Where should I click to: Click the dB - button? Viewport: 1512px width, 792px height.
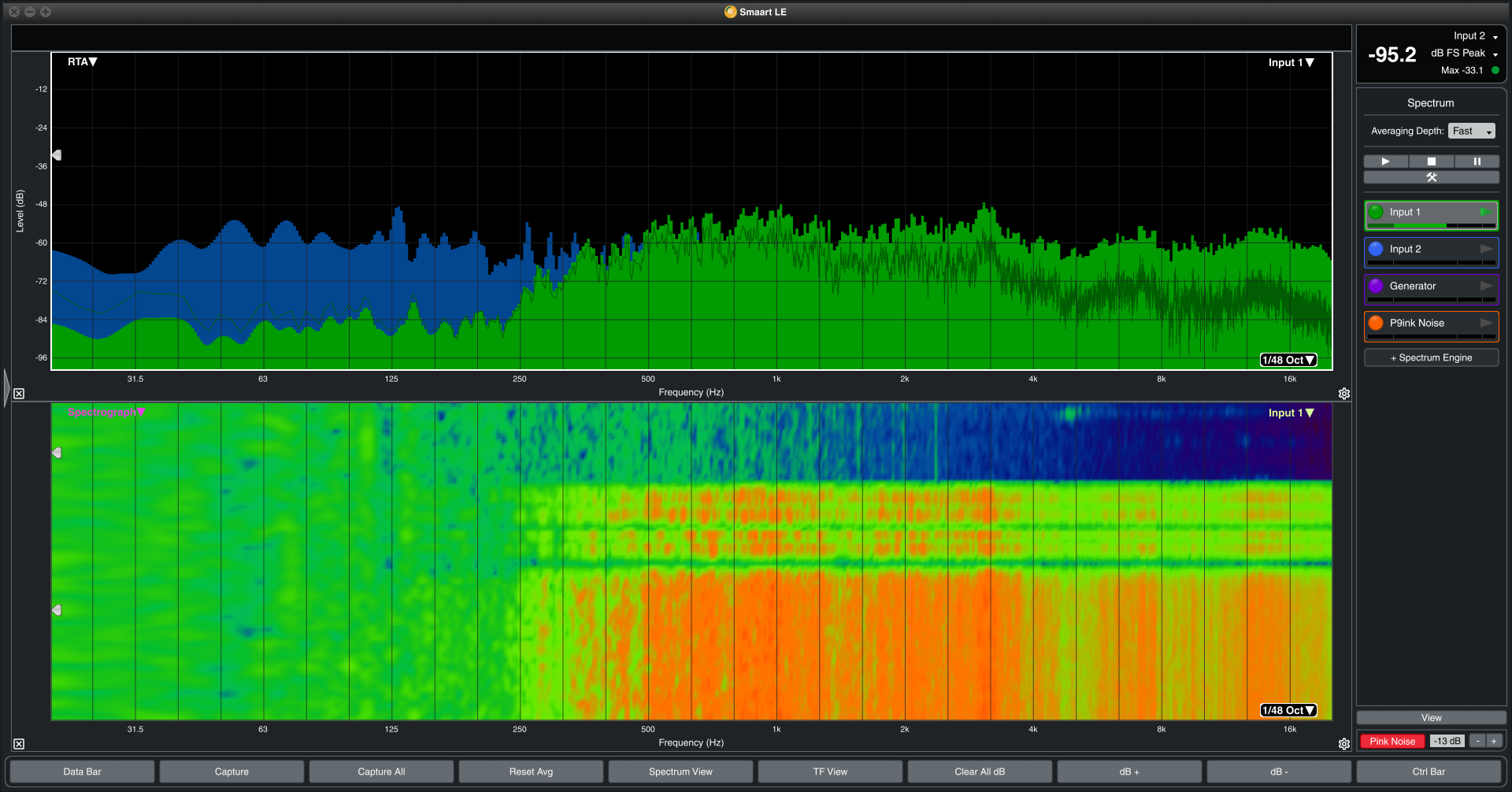[1279, 772]
